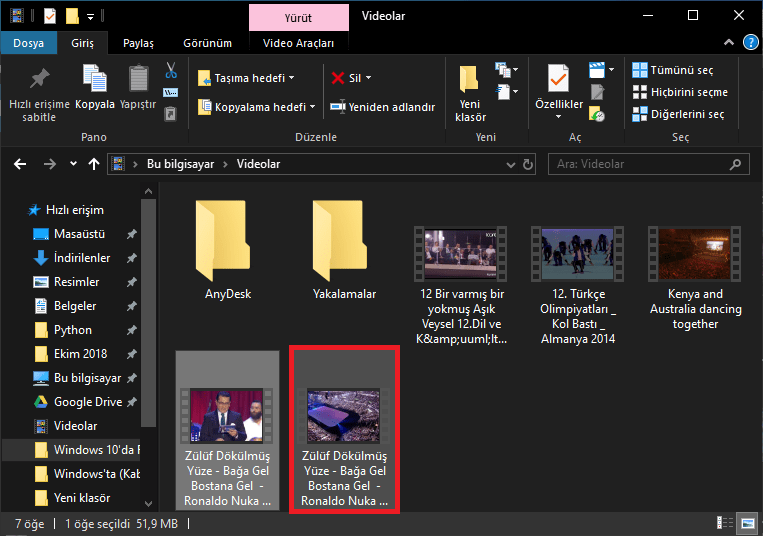
Task: Switch to details view in status bar
Action: [x=724, y=523]
